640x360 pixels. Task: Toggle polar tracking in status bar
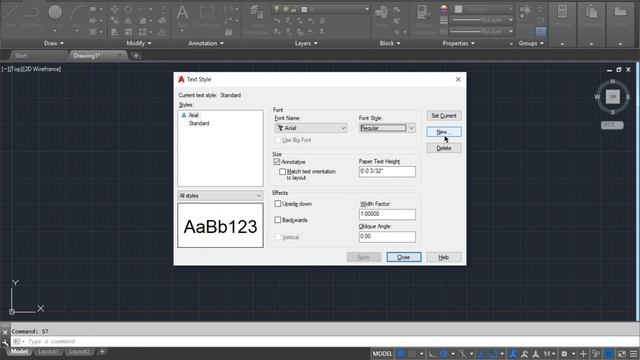pos(443,354)
